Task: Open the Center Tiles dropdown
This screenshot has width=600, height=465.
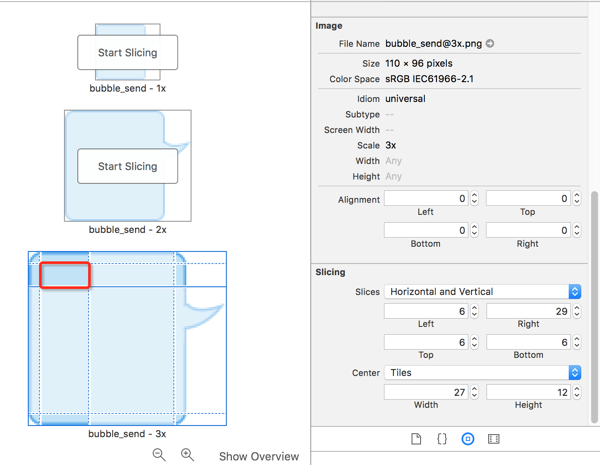Action: tap(483, 372)
